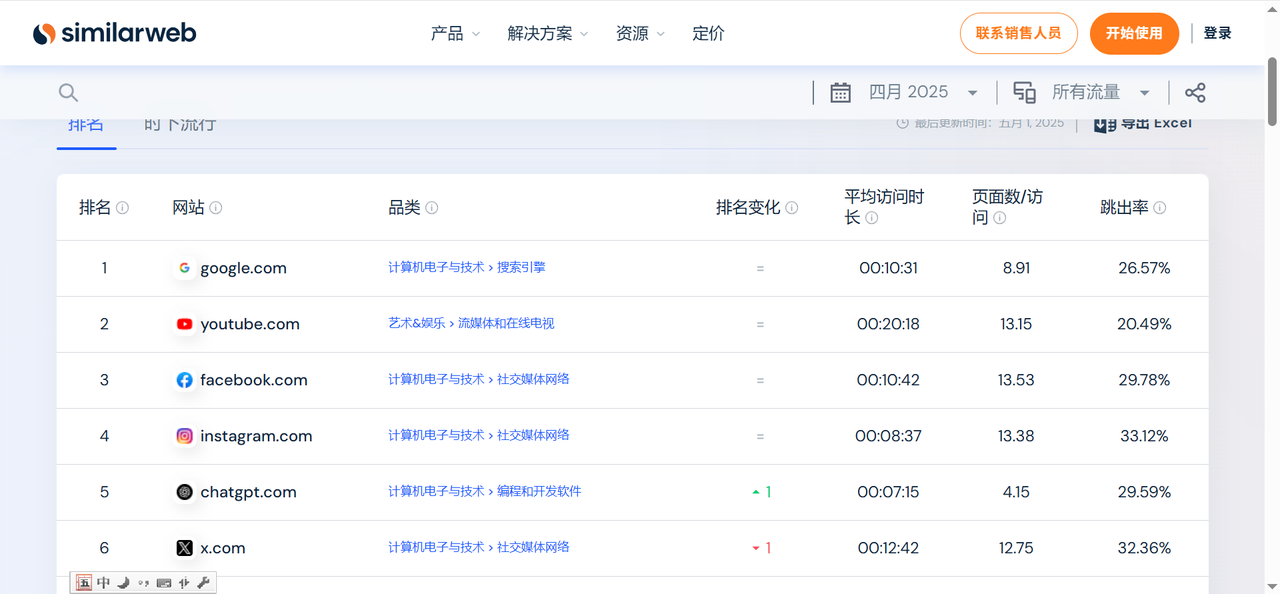Click info icon next to 平均访问时长 header
The width and height of the screenshot is (1280, 594).
[872, 218]
